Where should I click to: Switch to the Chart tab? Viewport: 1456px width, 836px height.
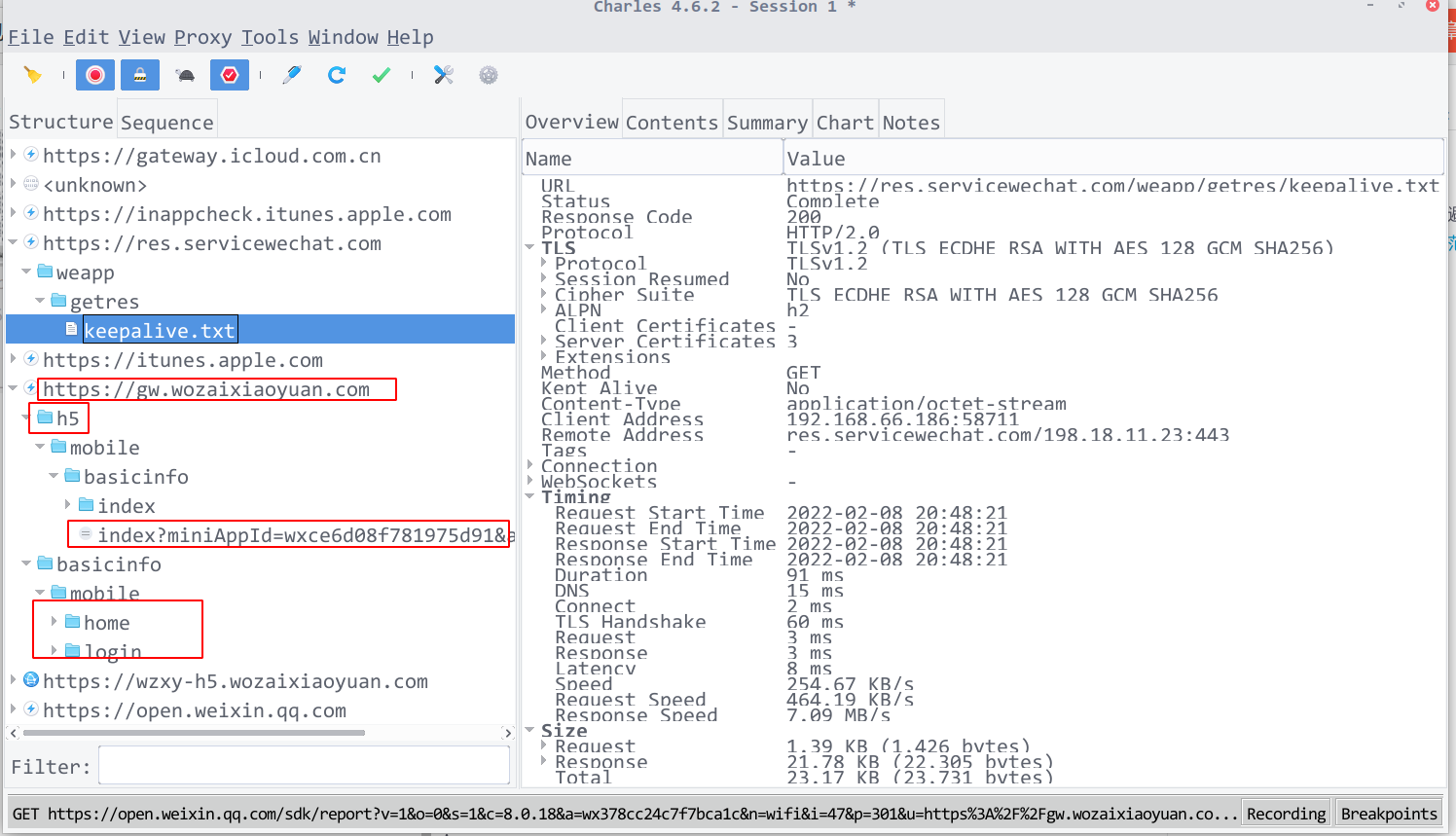(845, 123)
